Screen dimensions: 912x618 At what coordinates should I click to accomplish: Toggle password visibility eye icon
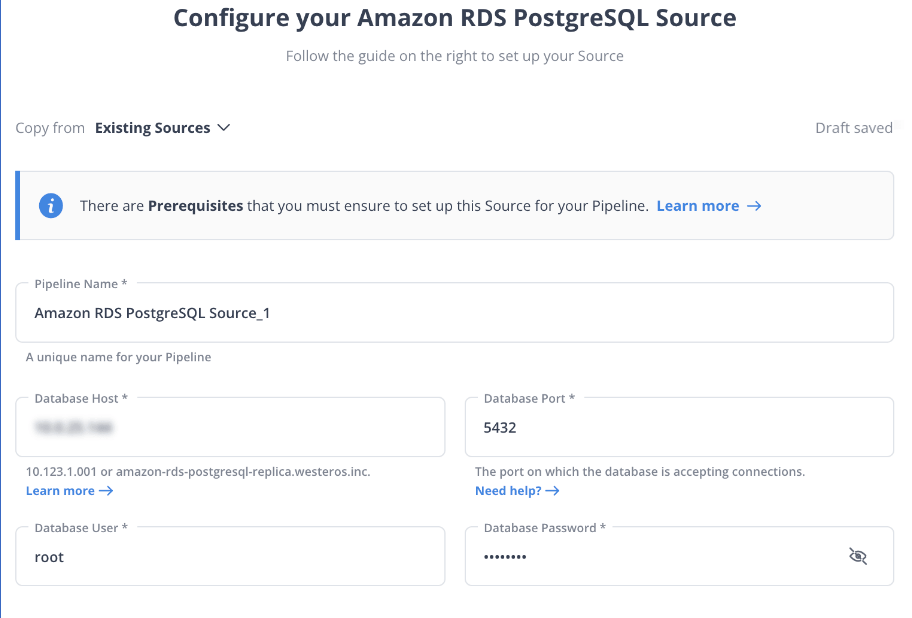point(857,556)
